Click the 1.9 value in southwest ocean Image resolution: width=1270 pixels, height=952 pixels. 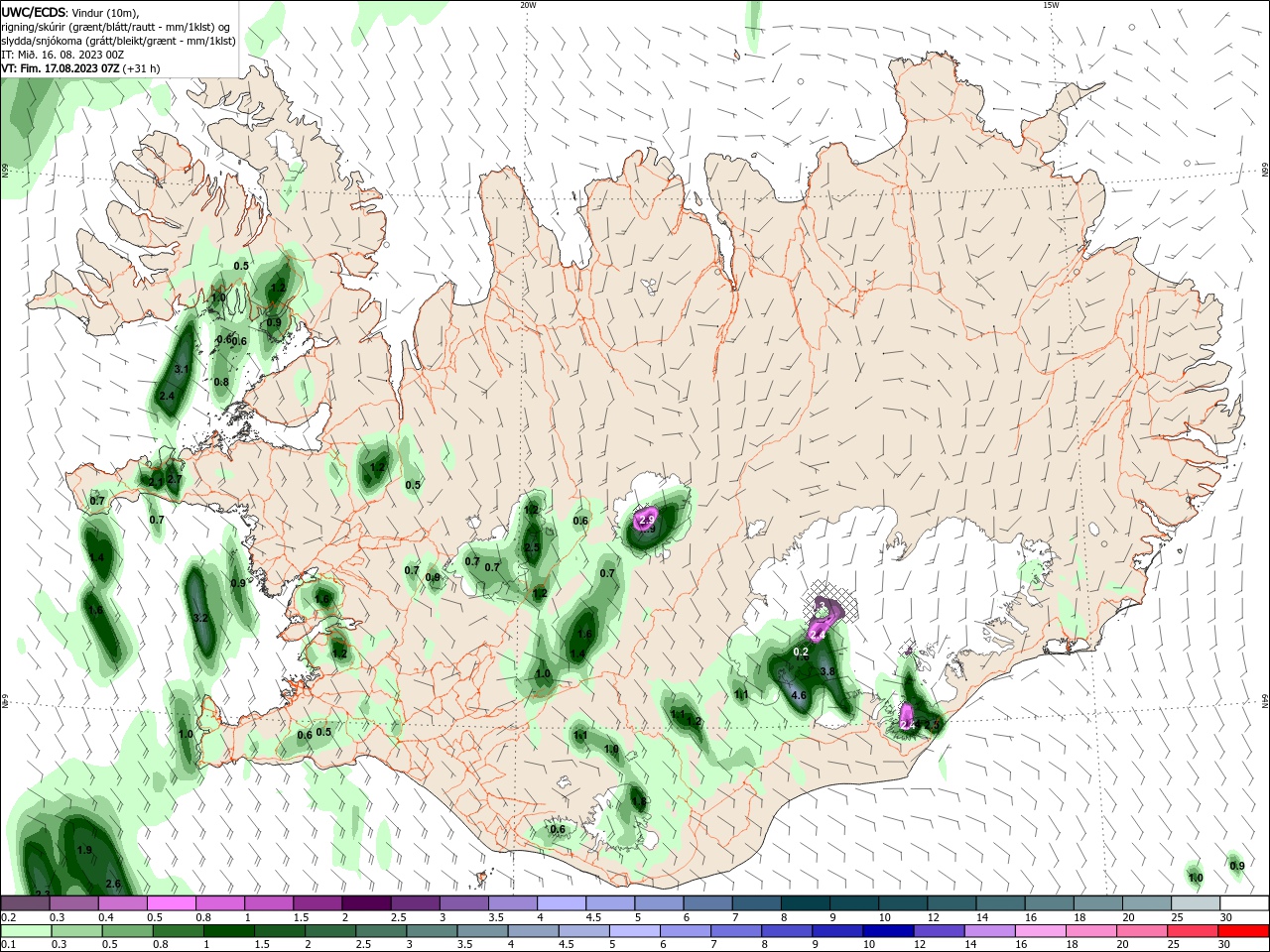pos(84,850)
